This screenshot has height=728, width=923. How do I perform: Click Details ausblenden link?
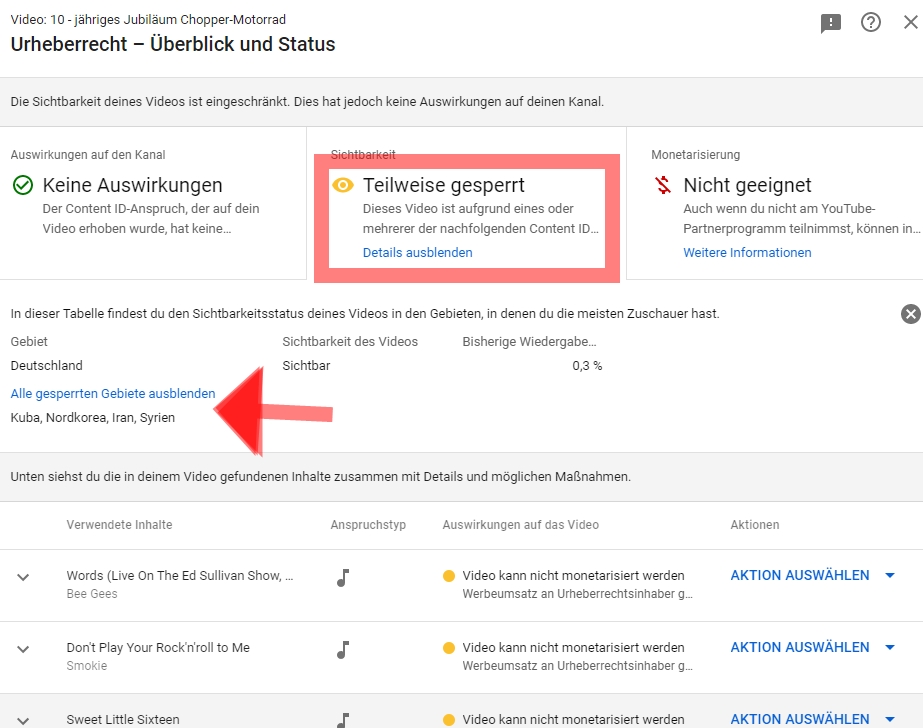417,252
